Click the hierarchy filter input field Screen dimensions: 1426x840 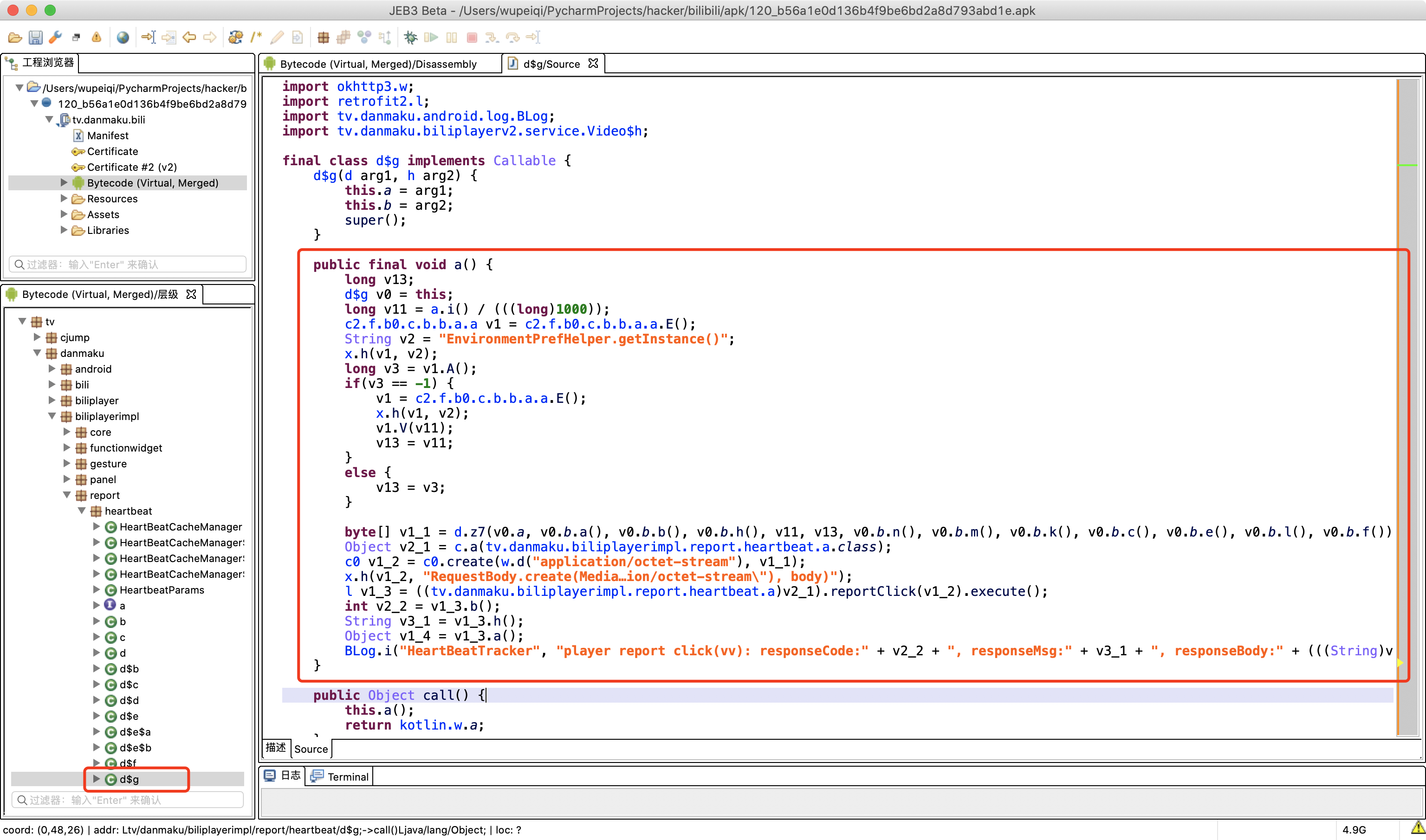128,800
